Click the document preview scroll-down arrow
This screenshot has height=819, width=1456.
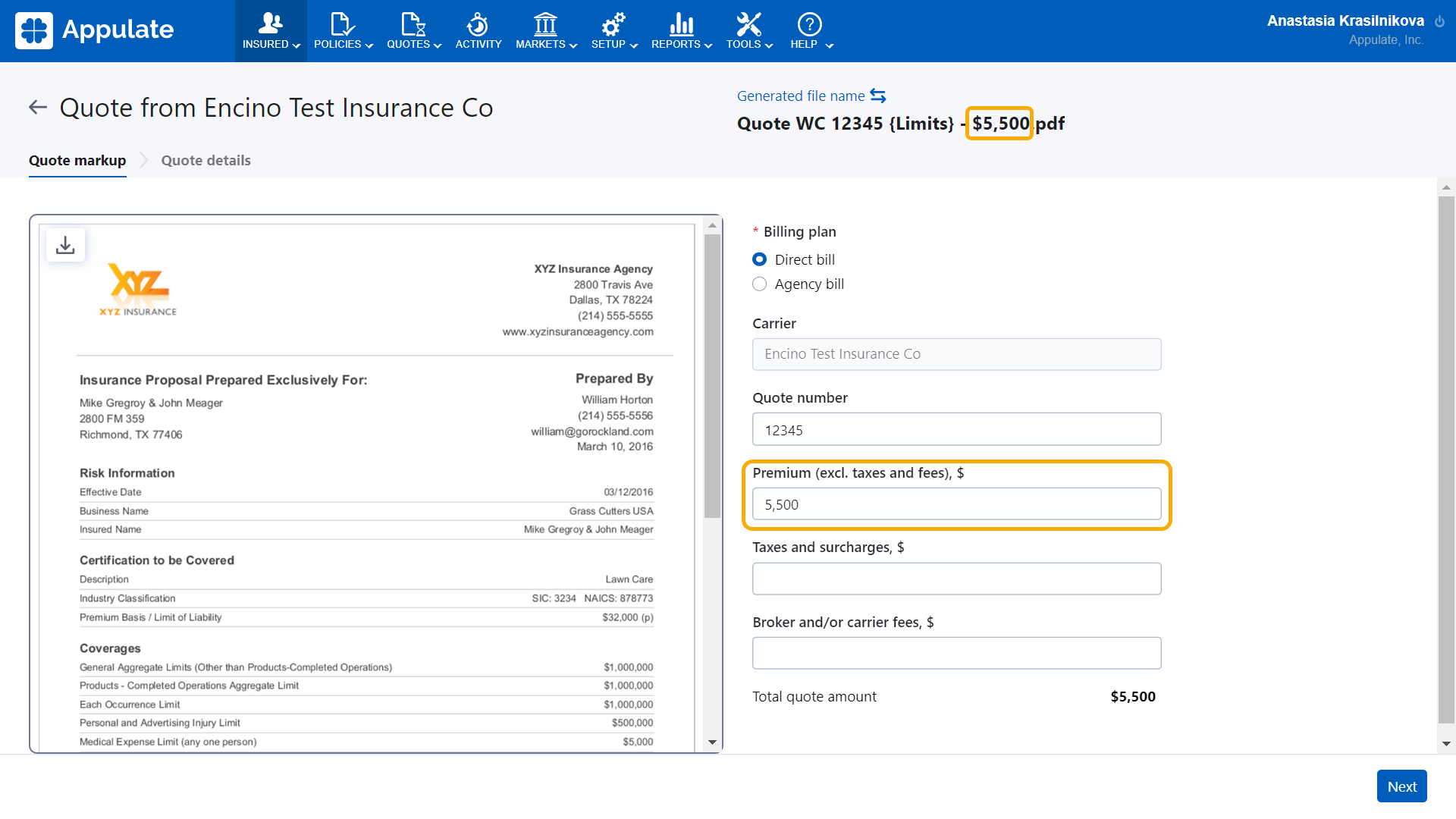(x=712, y=742)
